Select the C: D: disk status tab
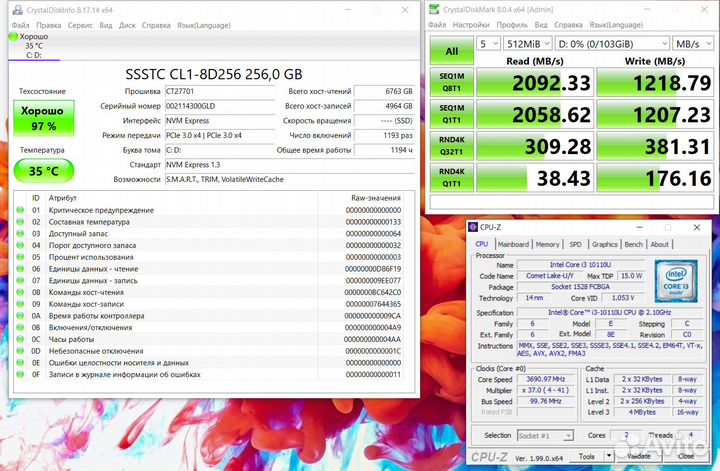 pos(34,46)
